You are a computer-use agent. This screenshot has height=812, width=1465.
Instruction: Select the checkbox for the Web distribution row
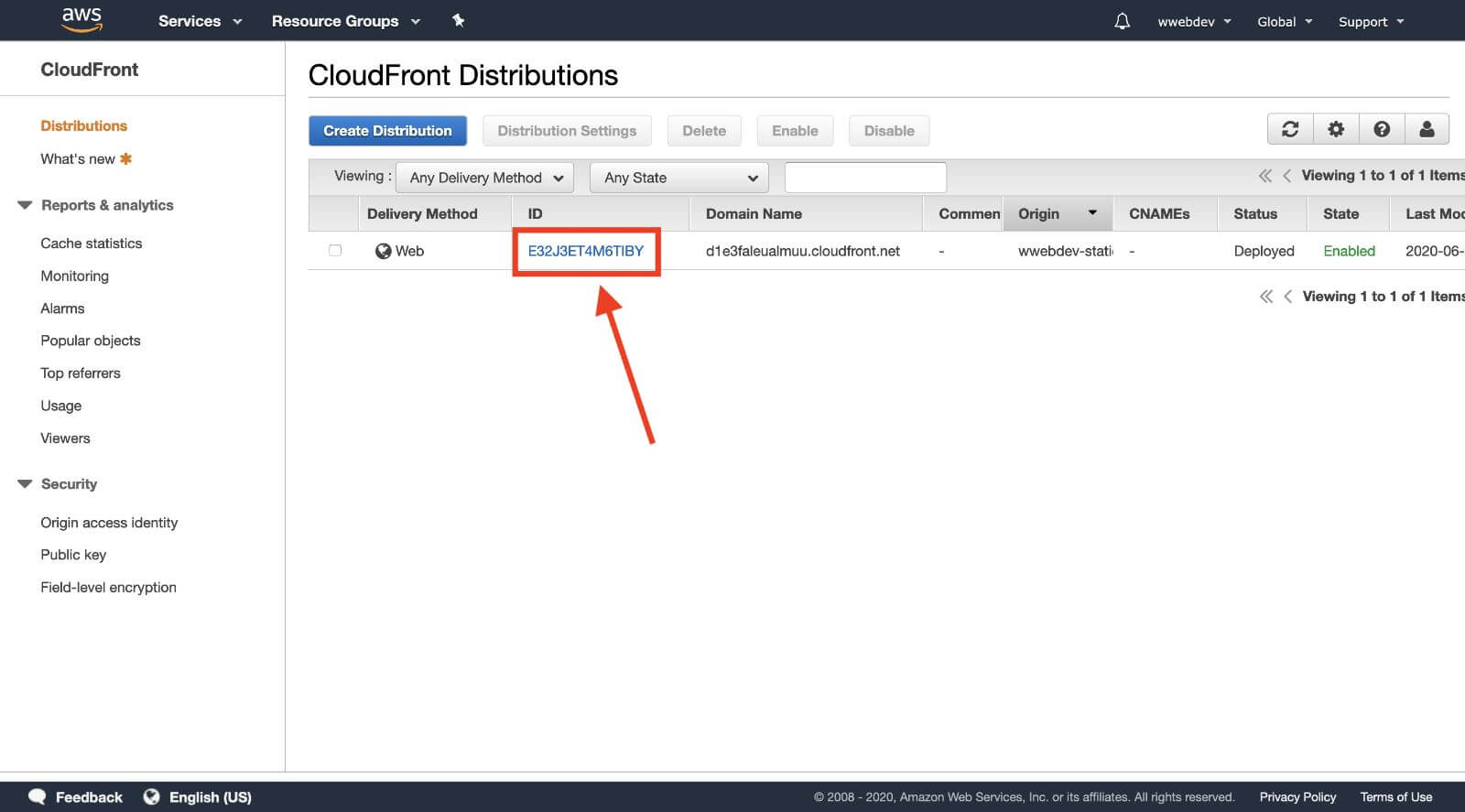click(x=335, y=250)
